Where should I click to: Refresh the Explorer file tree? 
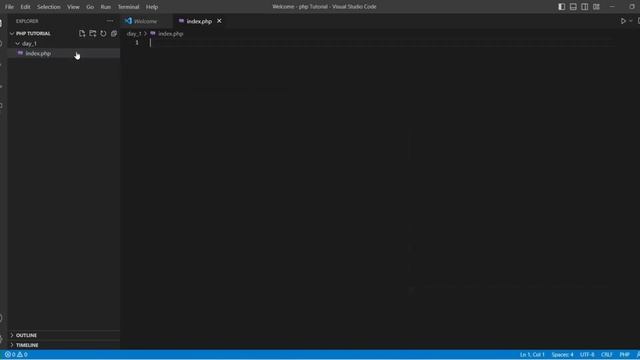(x=103, y=33)
